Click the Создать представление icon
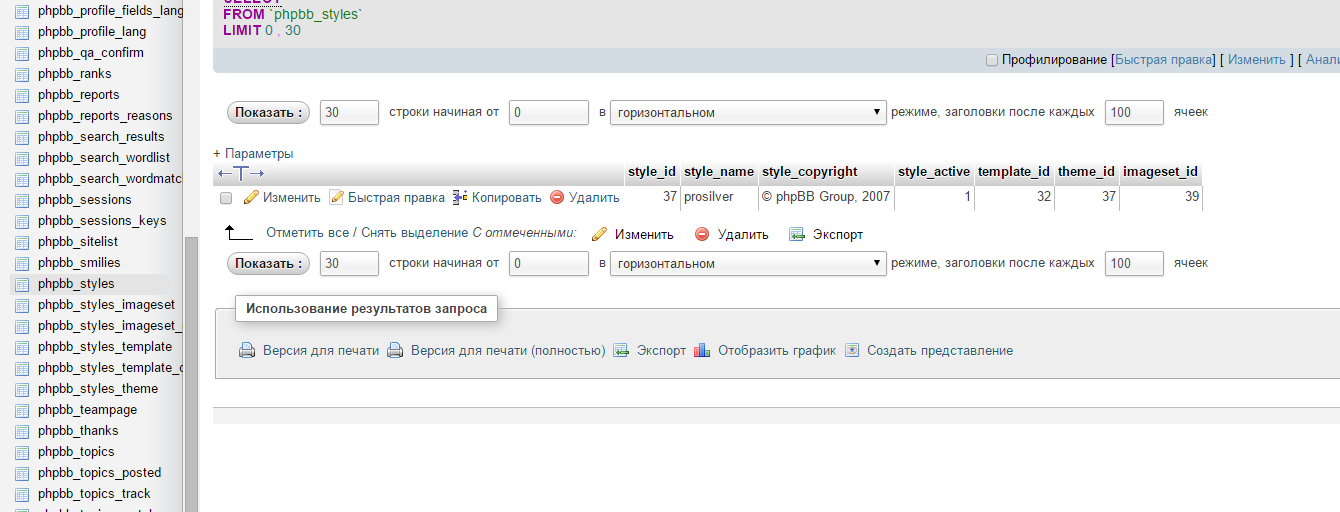This screenshot has height=512, width=1340. (852, 351)
